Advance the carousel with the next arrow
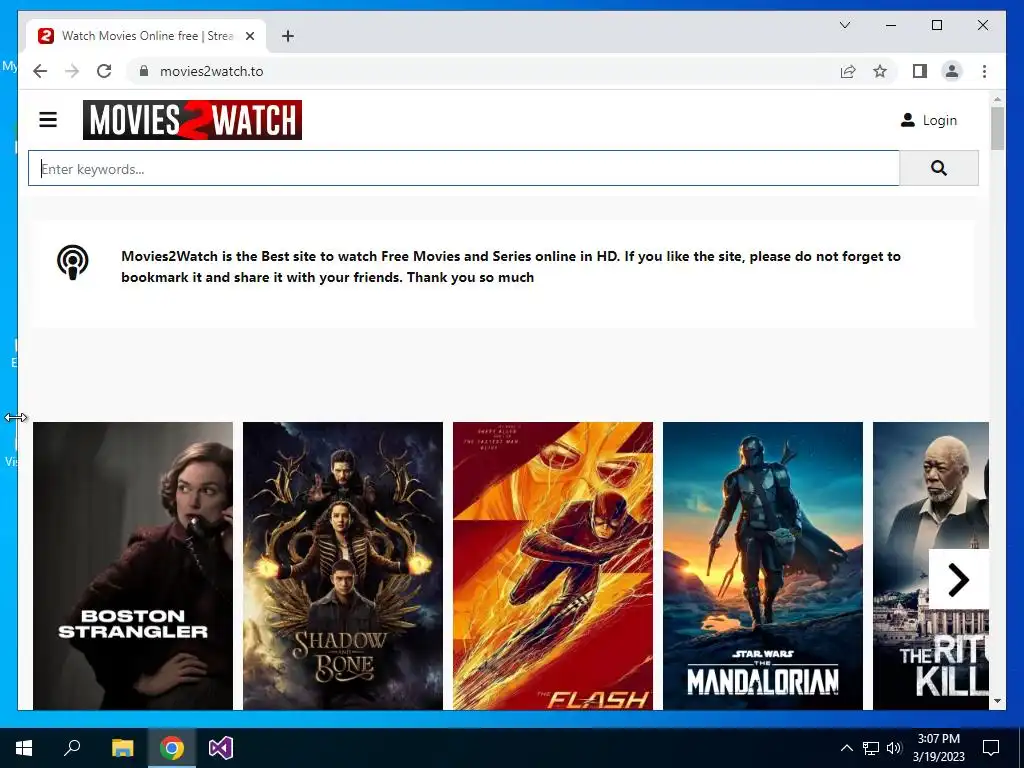 pos(958,579)
